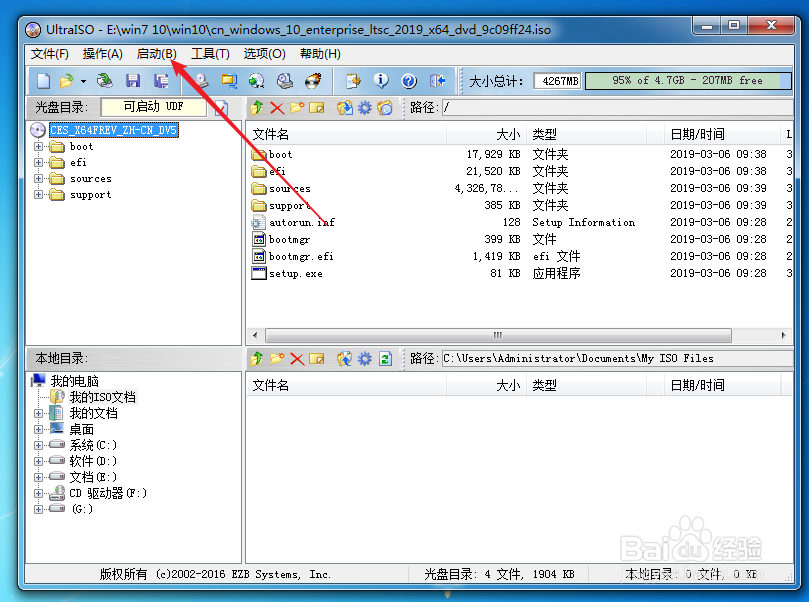Expand the sources folder tree node
Image resolution: width=809 pixels, height=602 pixels.
pyautogui.click(x=39, y=178)
